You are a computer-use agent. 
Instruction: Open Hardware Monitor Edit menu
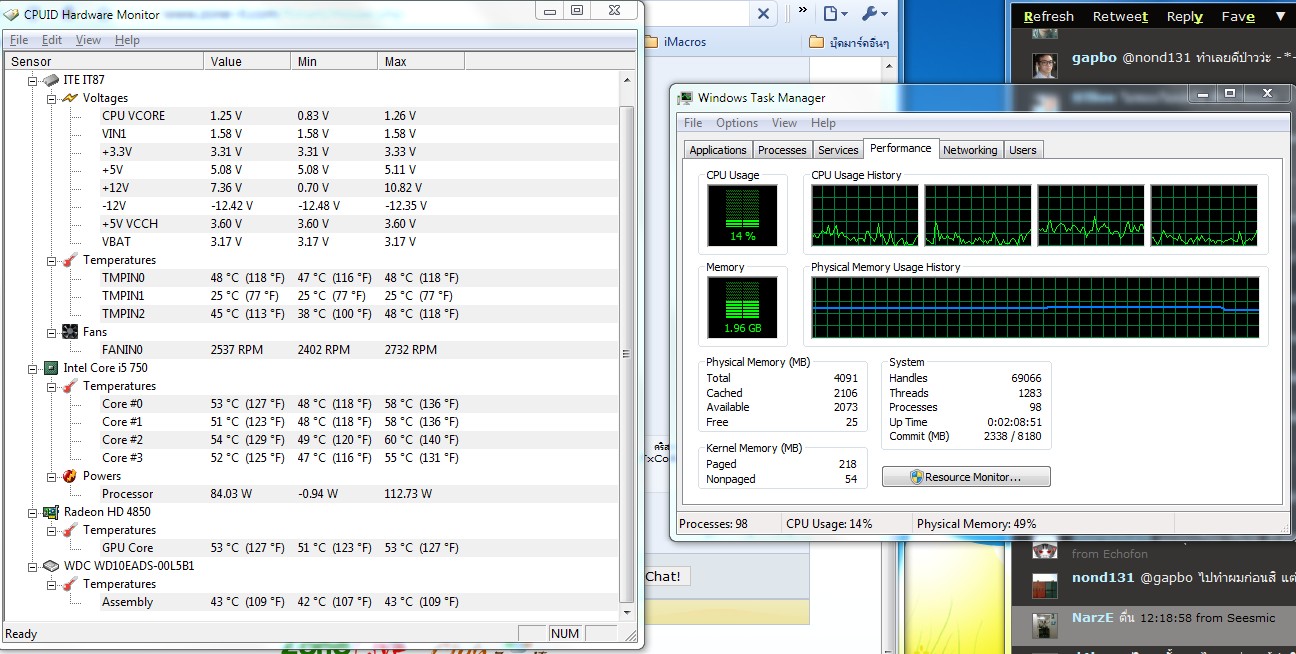[x=52, y=40]
